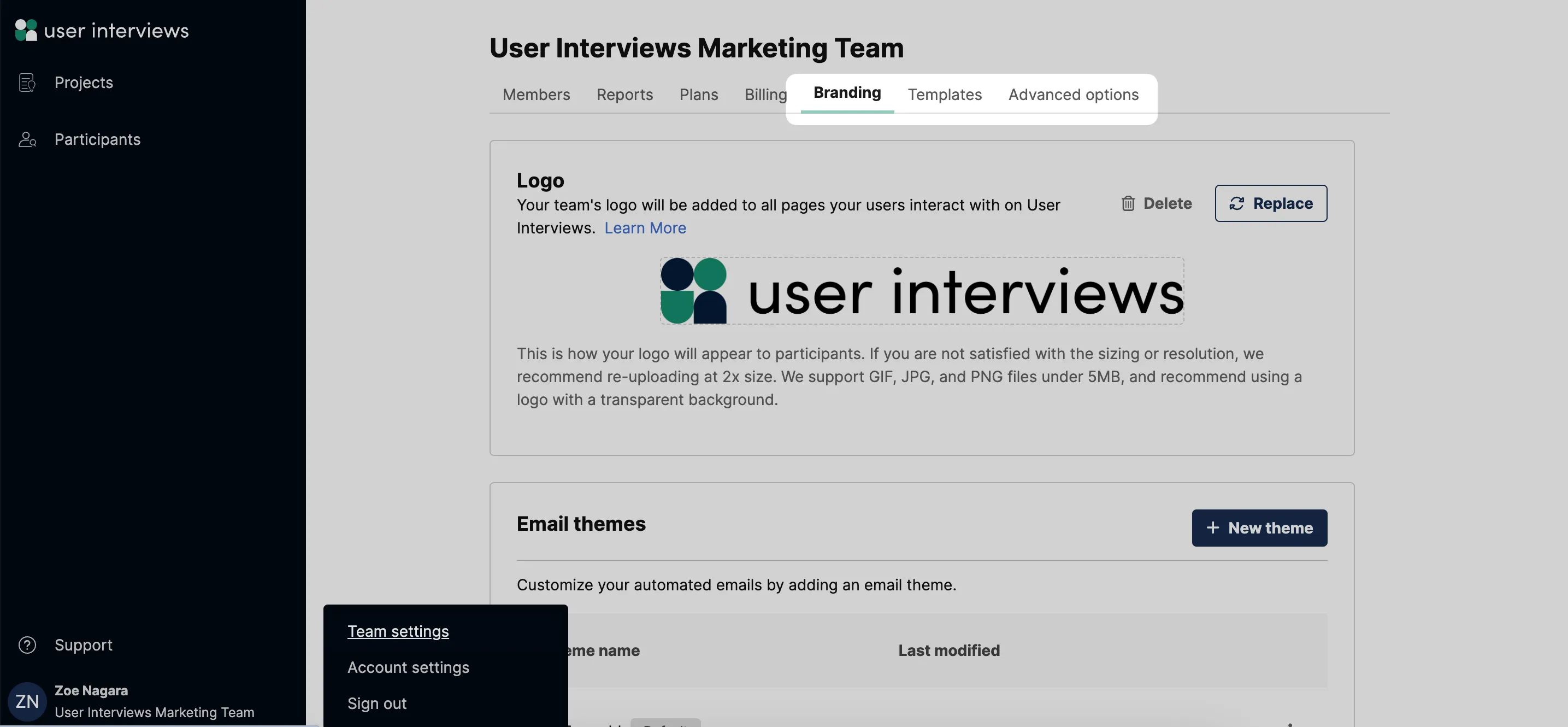Image resolution: width=1568 pixels, height=727 pixels.
Task: Click the Zoe Nagara account name
Action: pyautogui.click(x=91, y=690)
